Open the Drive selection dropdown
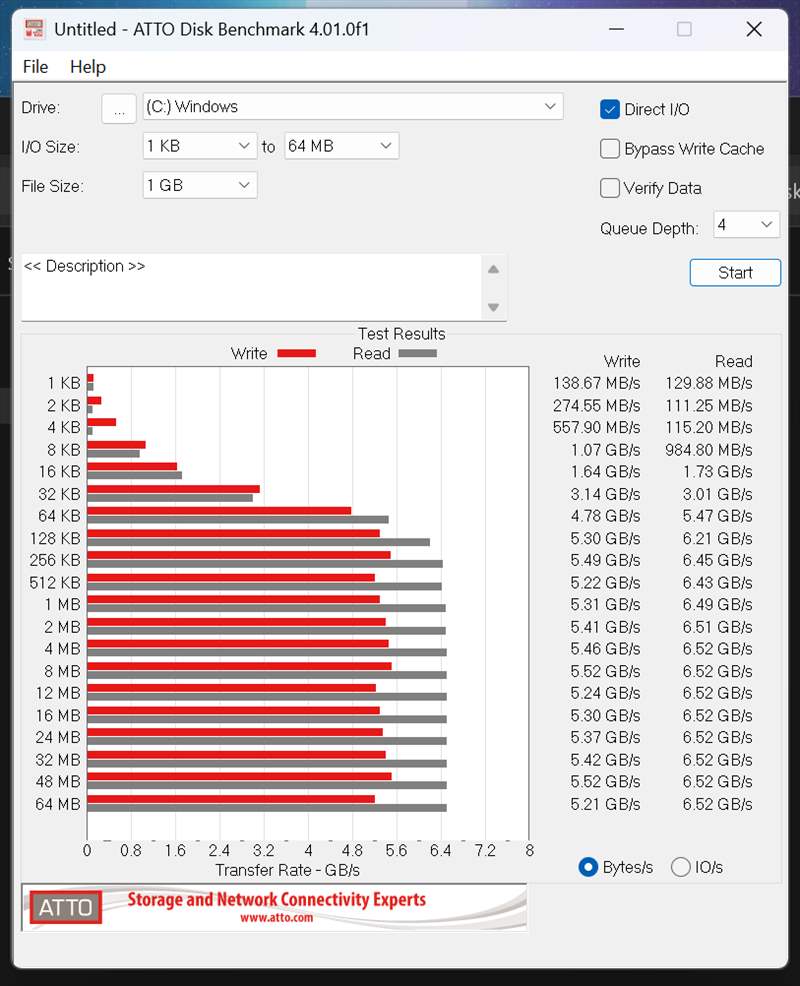The image size is (800, 986). pyautogui.click(x=353, y=107)
